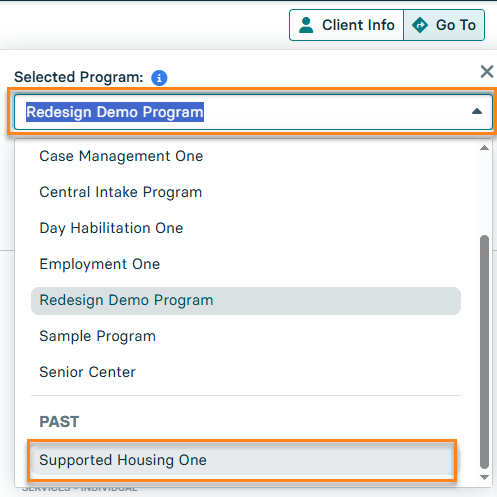
Task: Click inside the Redesign Demo Program field
Action: 253,112
